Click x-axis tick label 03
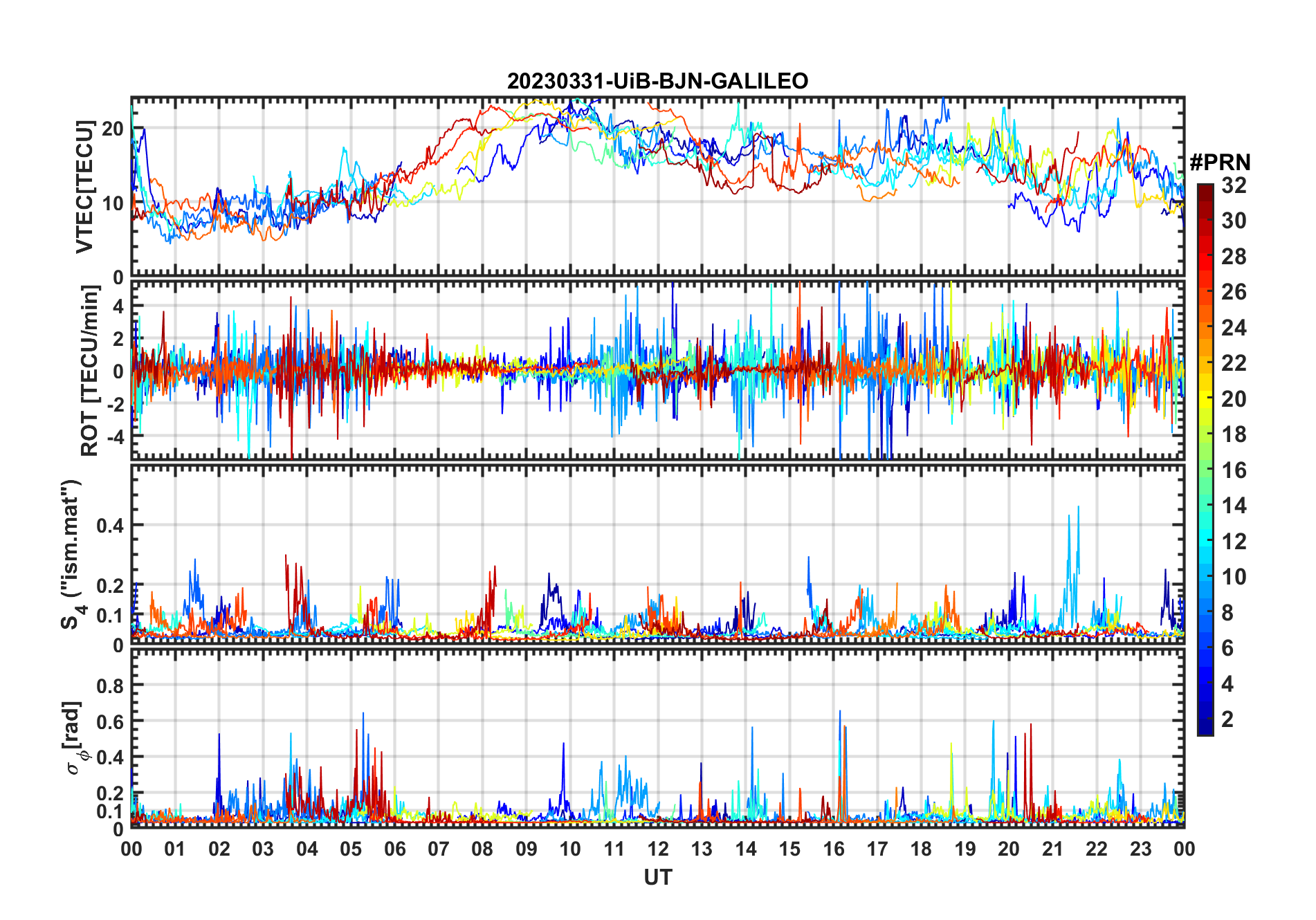The height and width of the screenshot is (920, 1316). 263,849
